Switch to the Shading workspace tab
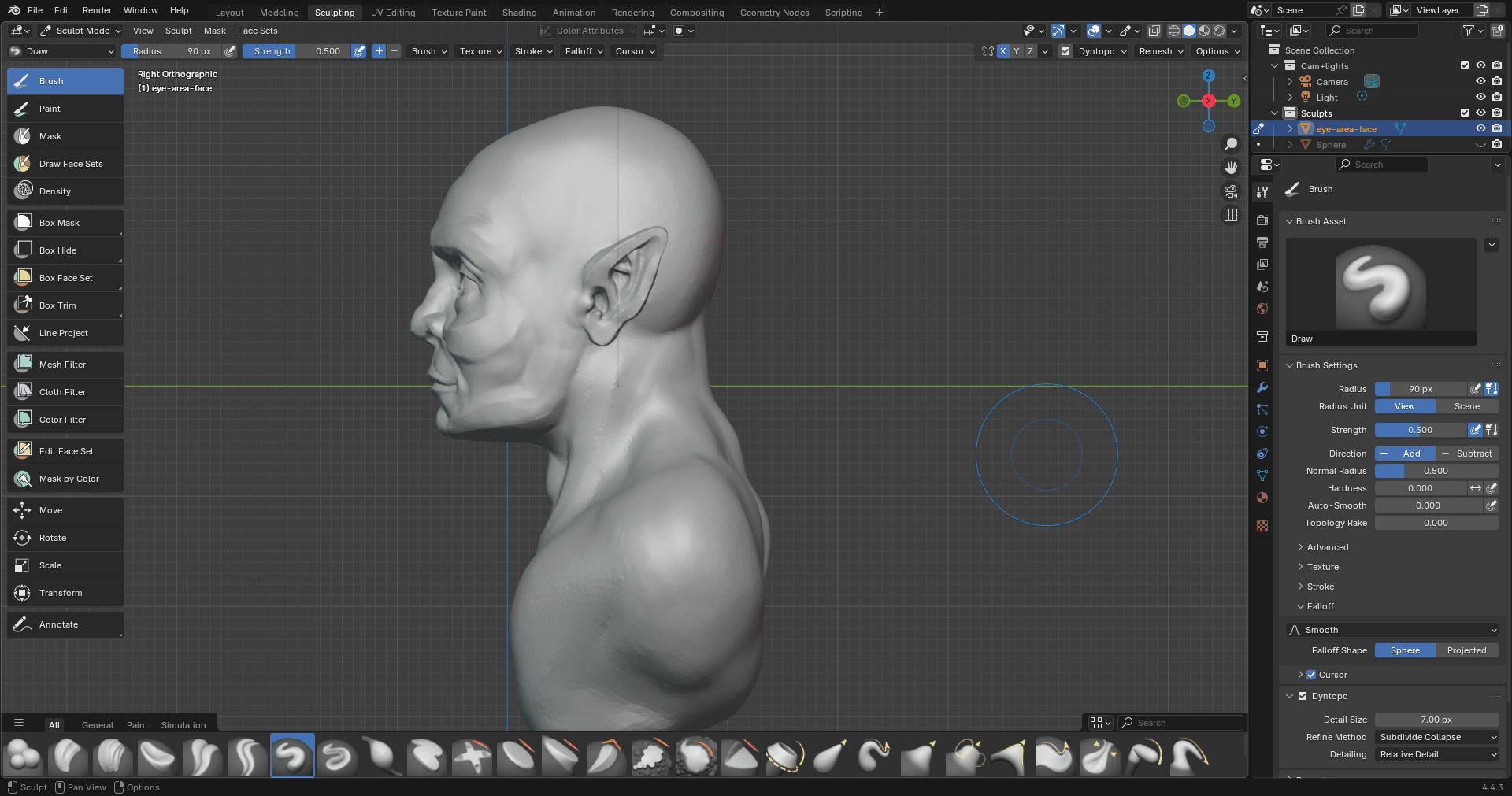This screenshot has width=1512, height=796. tap(519, 13)
